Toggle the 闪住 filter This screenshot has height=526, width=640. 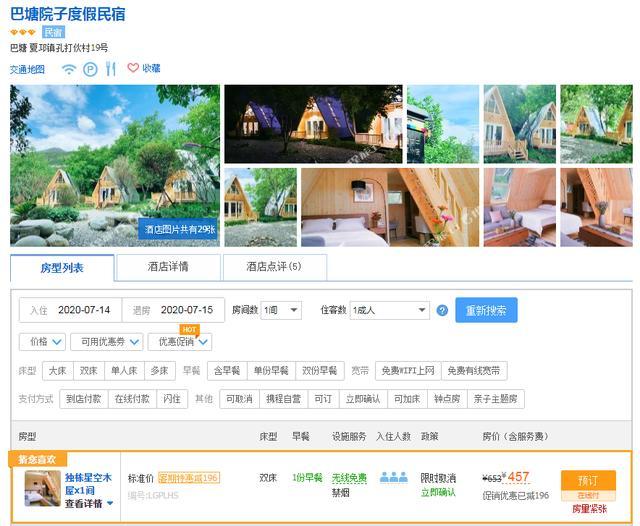click(x=172, y=399)
